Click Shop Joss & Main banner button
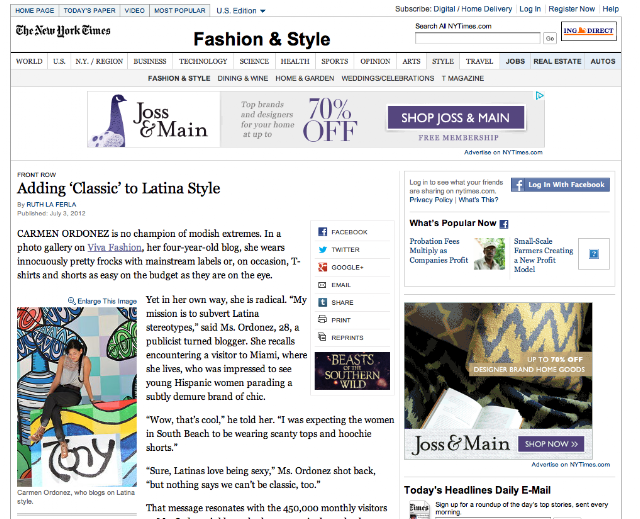Viewport: 640px width, 519px height. pyautogui.click(x=456, y=118)
